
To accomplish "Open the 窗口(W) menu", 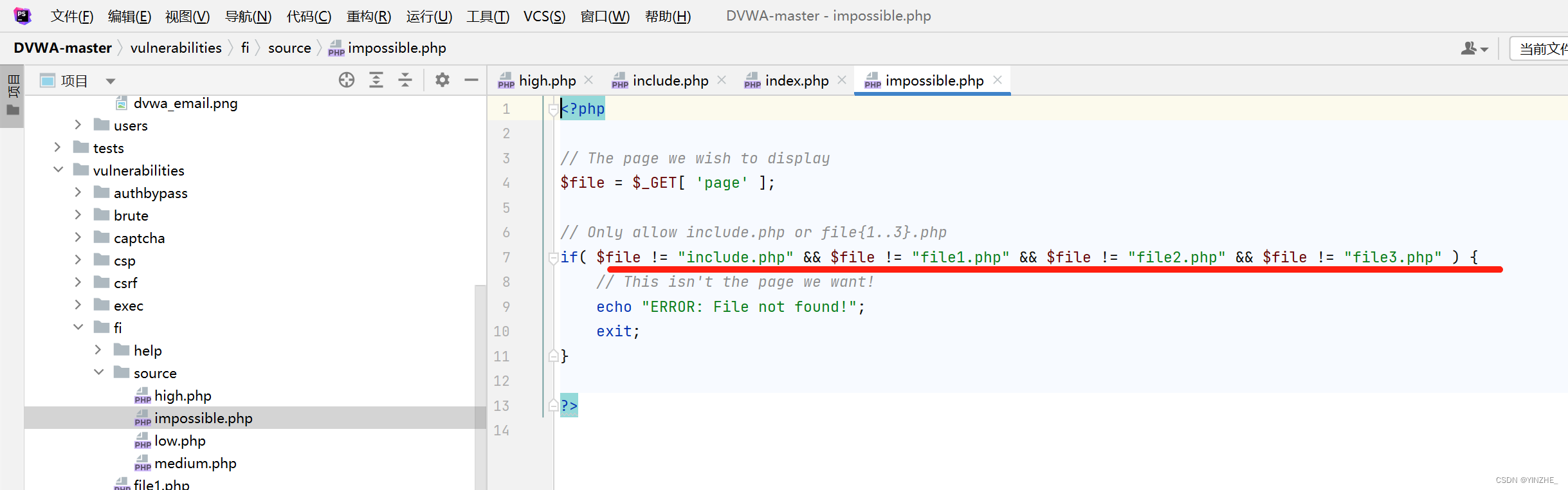I will (x=605, y=16).
